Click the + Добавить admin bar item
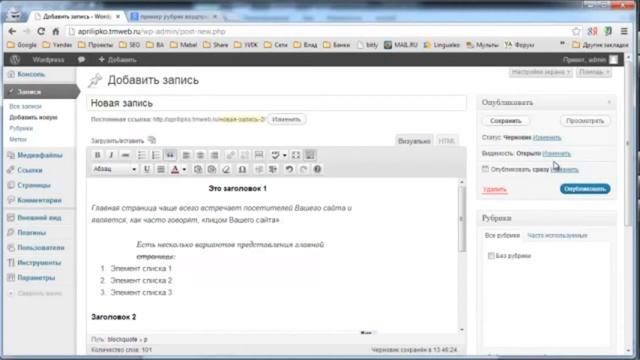Viewport: 640px width, 360px height. 118,60
